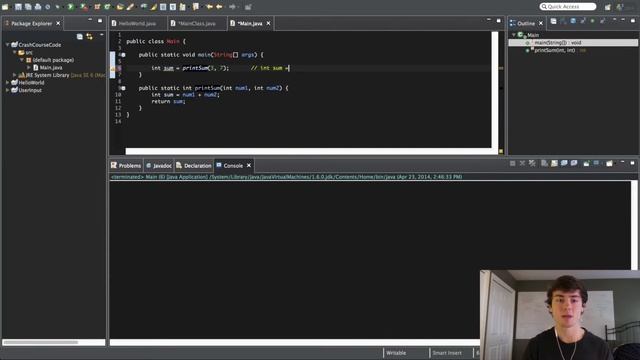The width and height of the screenshot is (640, 360).
Task: Save the current file with Save icon
Action: 18,7
